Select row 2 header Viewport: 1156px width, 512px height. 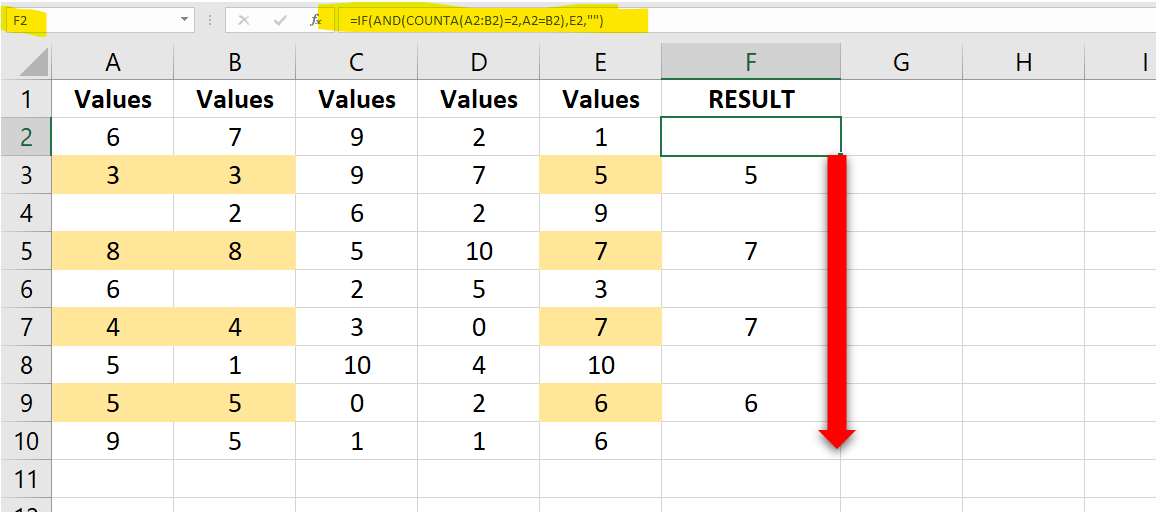[26, 136]
